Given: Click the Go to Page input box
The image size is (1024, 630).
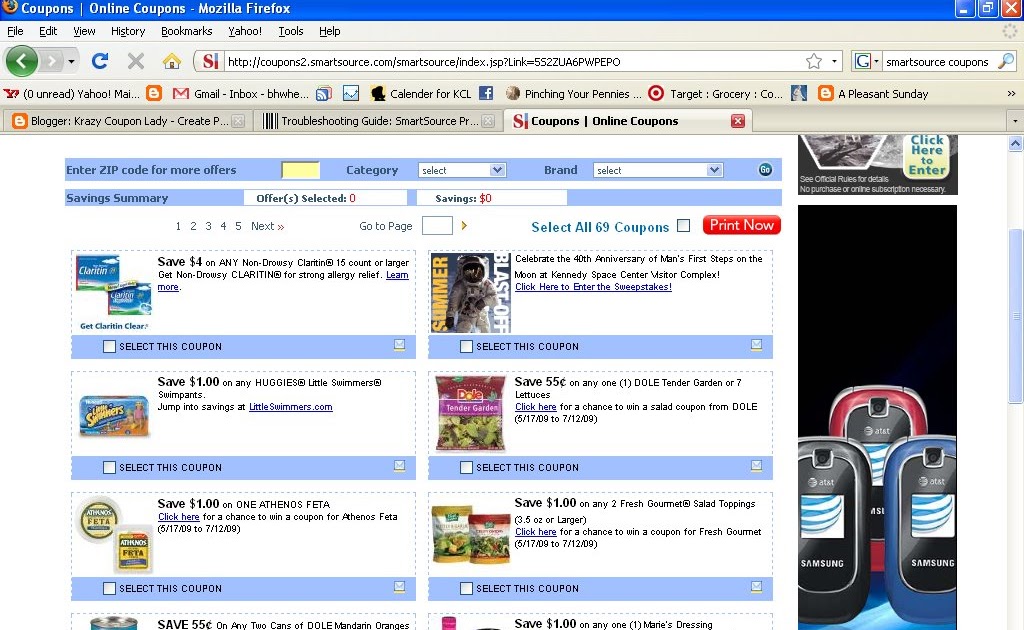Looking at the screenshot, I should 438,226.
